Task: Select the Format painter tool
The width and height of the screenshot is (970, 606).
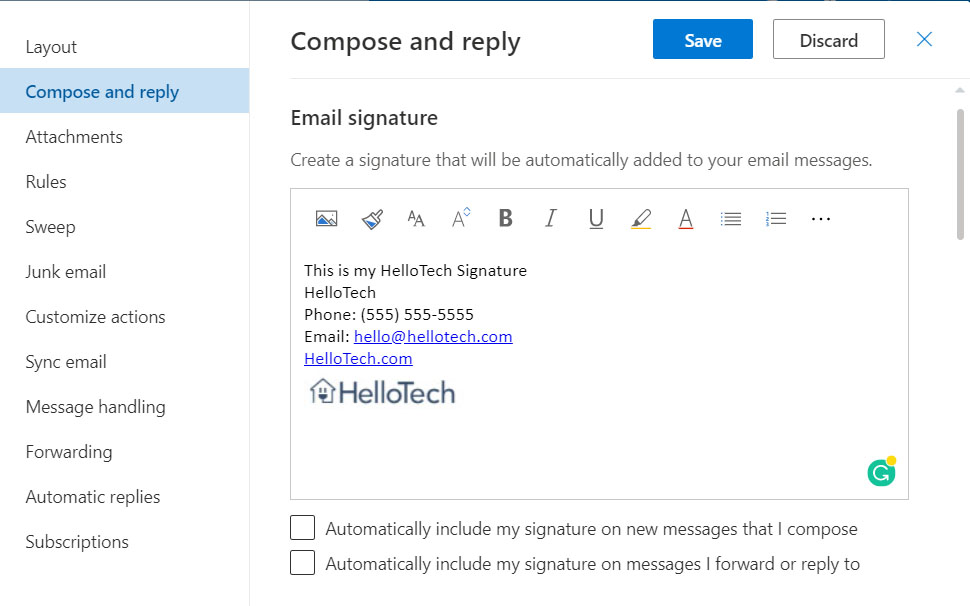Action: pos(372,219)
